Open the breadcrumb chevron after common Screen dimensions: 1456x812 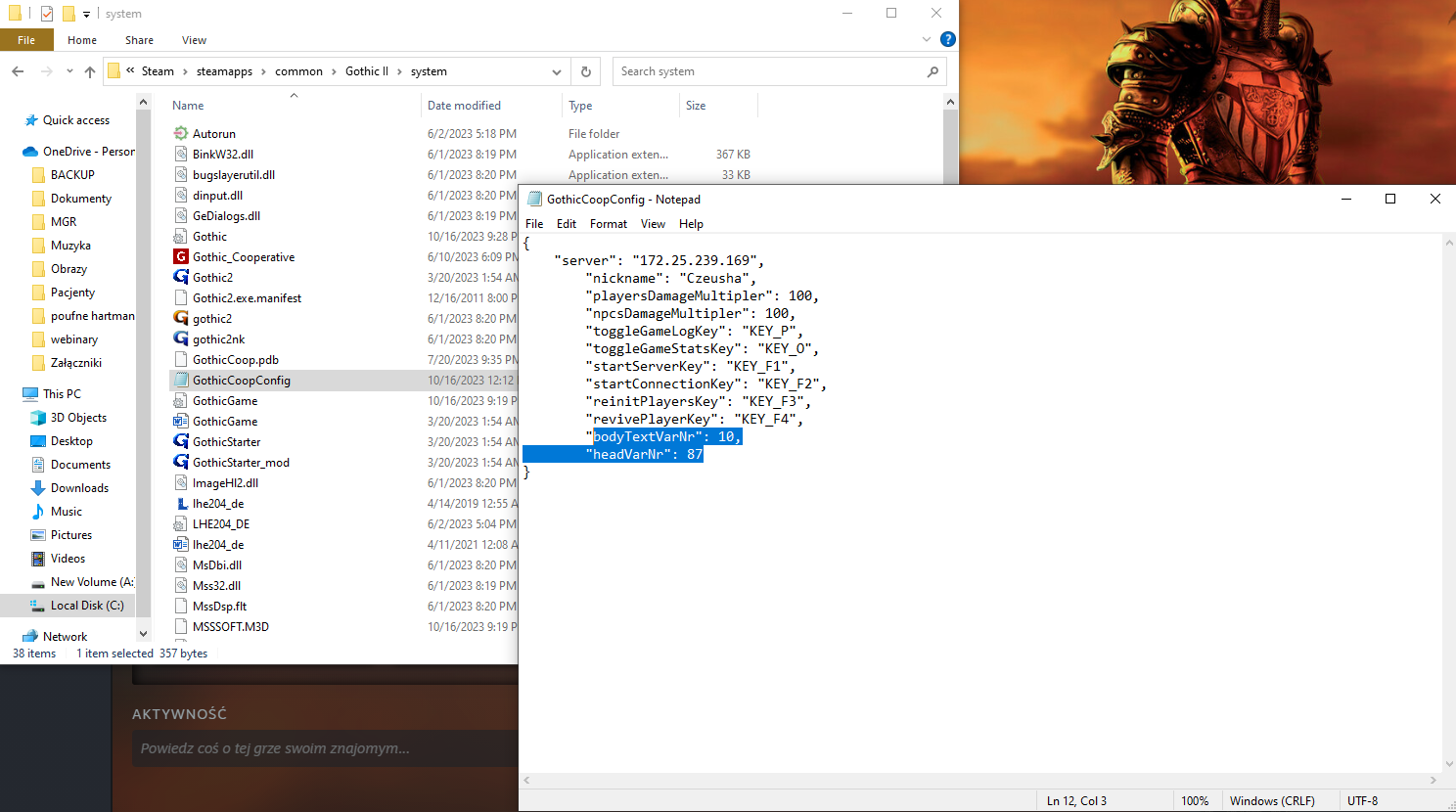(334, 71)
